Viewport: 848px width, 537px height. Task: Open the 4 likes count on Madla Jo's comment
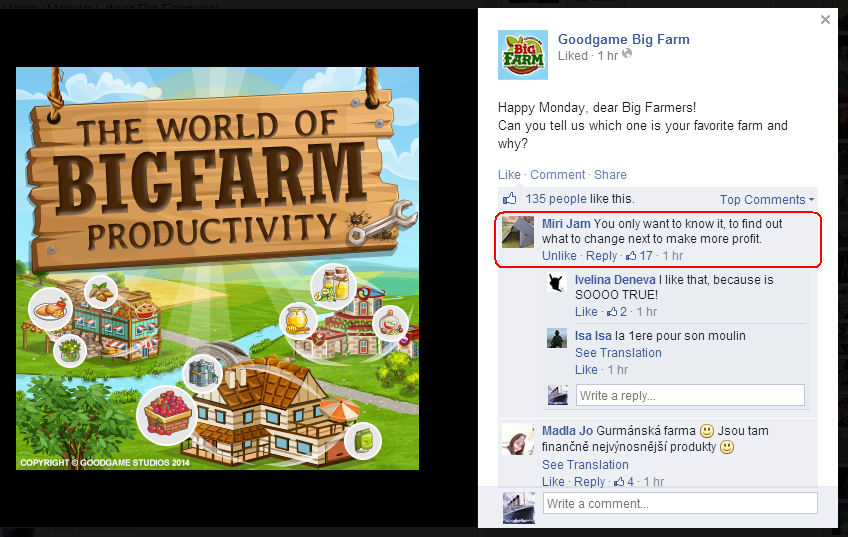[624, 481]
